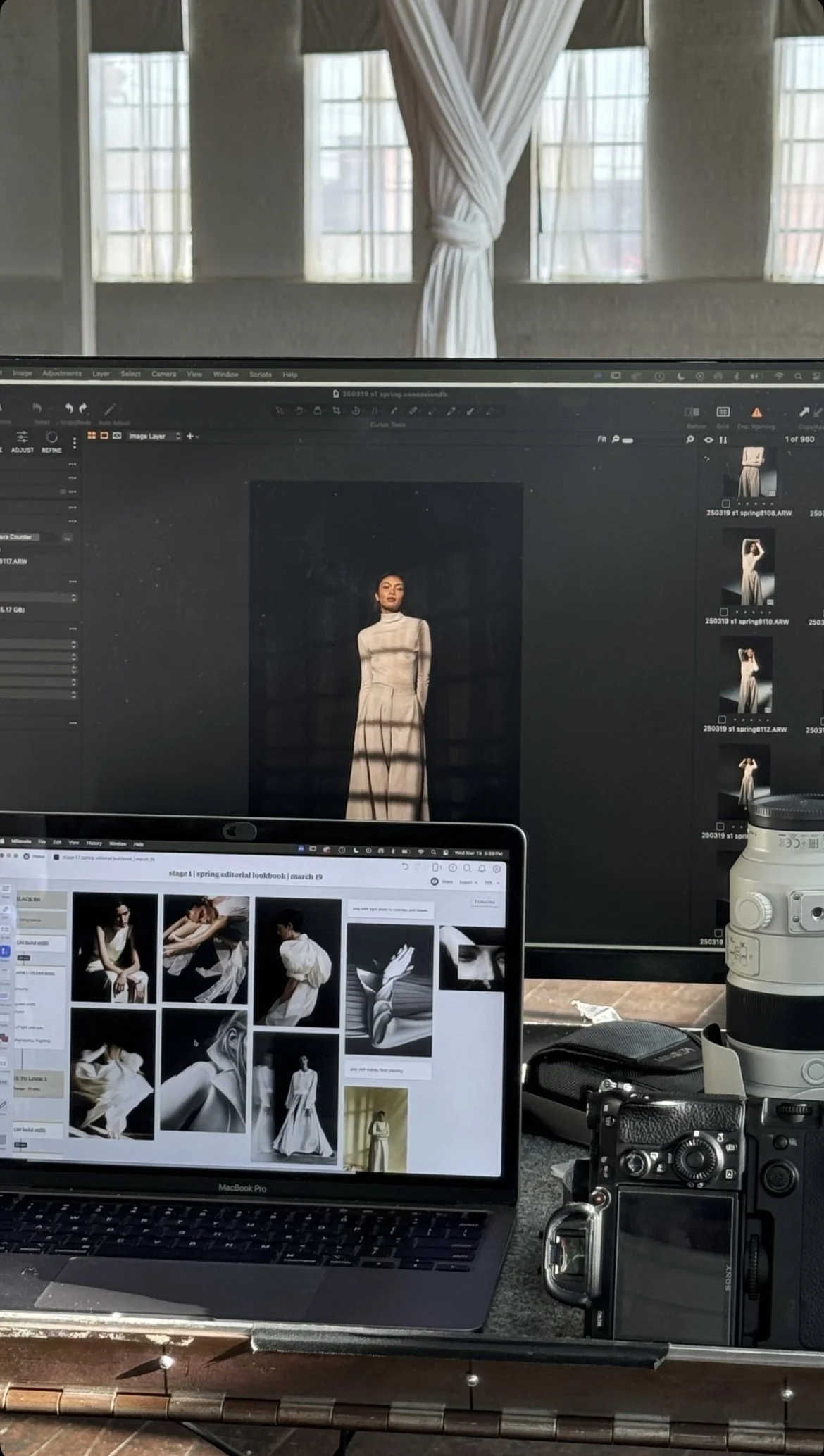Screen dimensions: 824x1456
Task: Toggle the Grid overlay icon
Action: pyautogui.click(x=723, y=412)
